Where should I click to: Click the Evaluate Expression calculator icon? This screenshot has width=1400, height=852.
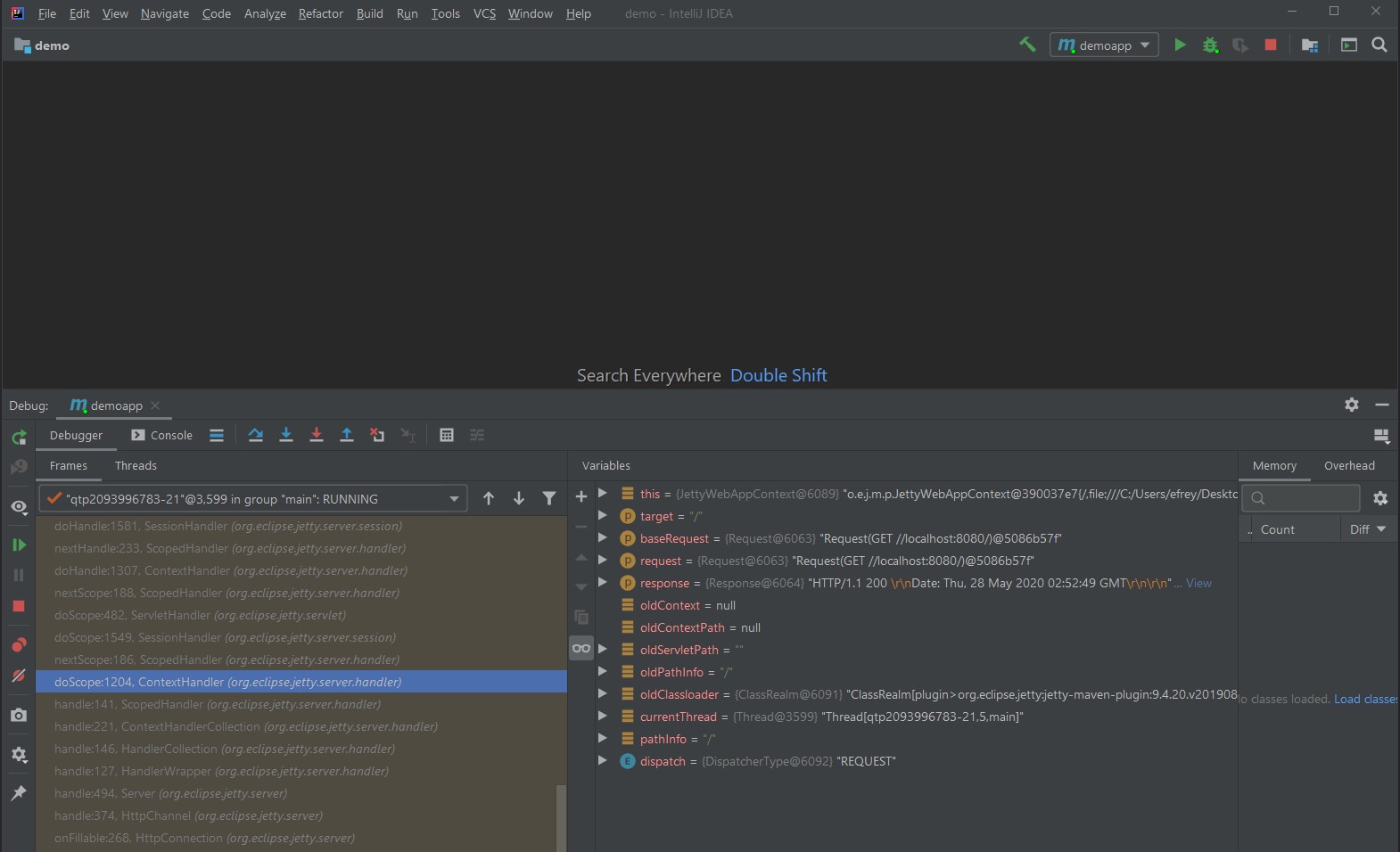(447, 435)
